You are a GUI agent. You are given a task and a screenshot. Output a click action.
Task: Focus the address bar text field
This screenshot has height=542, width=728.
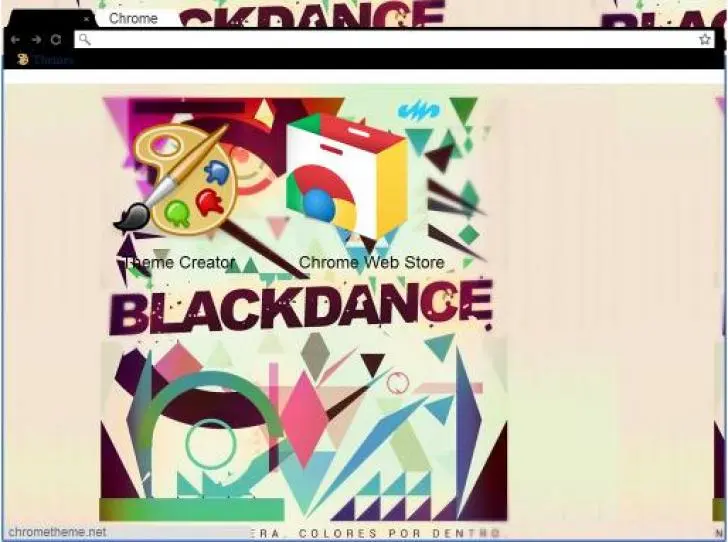tap(390, 40)
